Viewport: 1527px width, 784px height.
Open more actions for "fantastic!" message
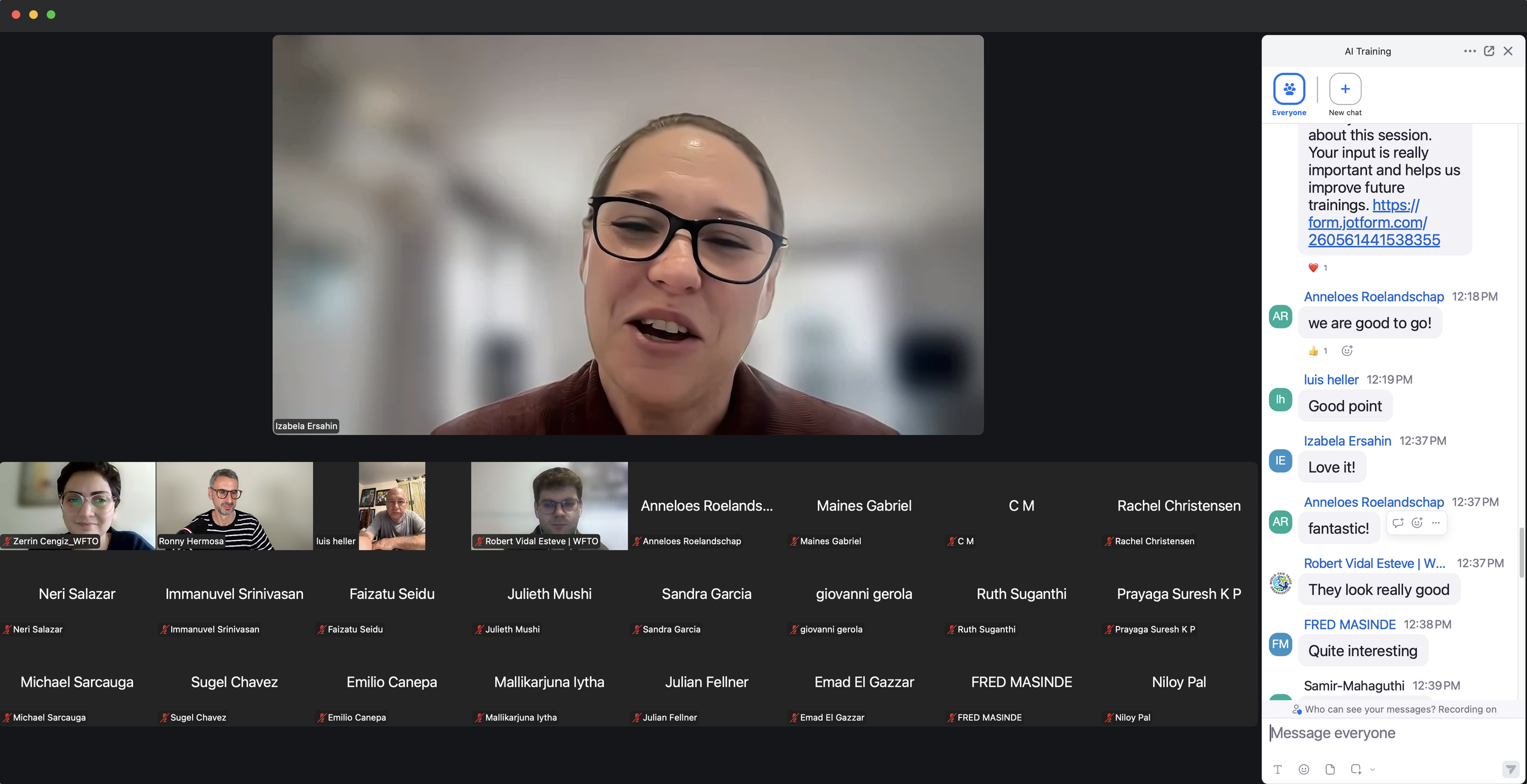coord(1436,523)
